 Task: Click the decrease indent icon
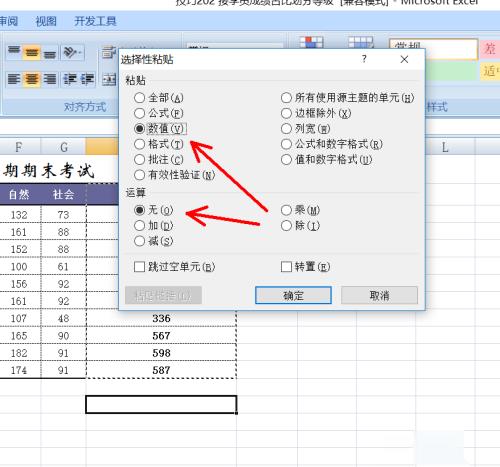click(x=70, y=79)
